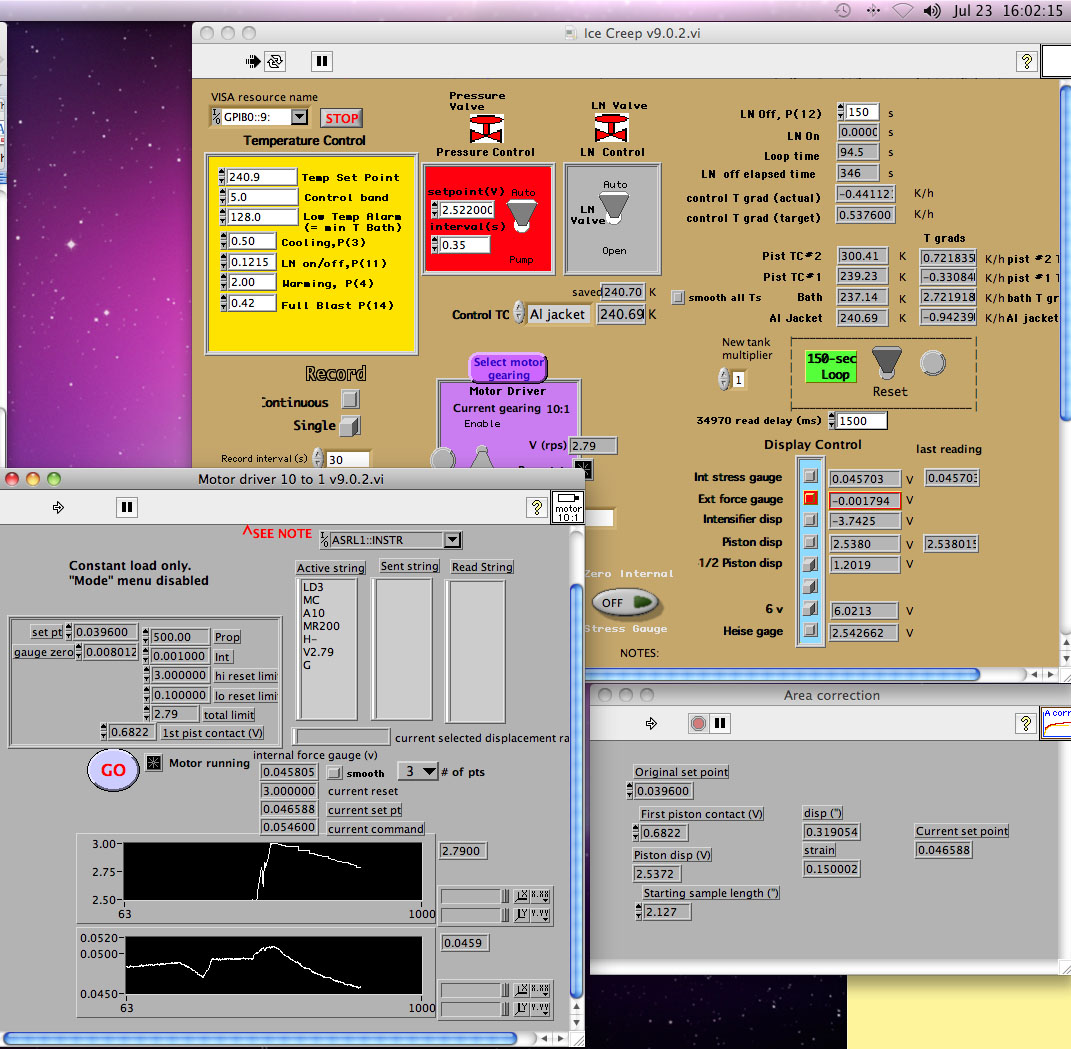Flip the Zero Internal Stress Gauge OFF switch
The width and height of the screenshot is (1071, 1049).
625,602
